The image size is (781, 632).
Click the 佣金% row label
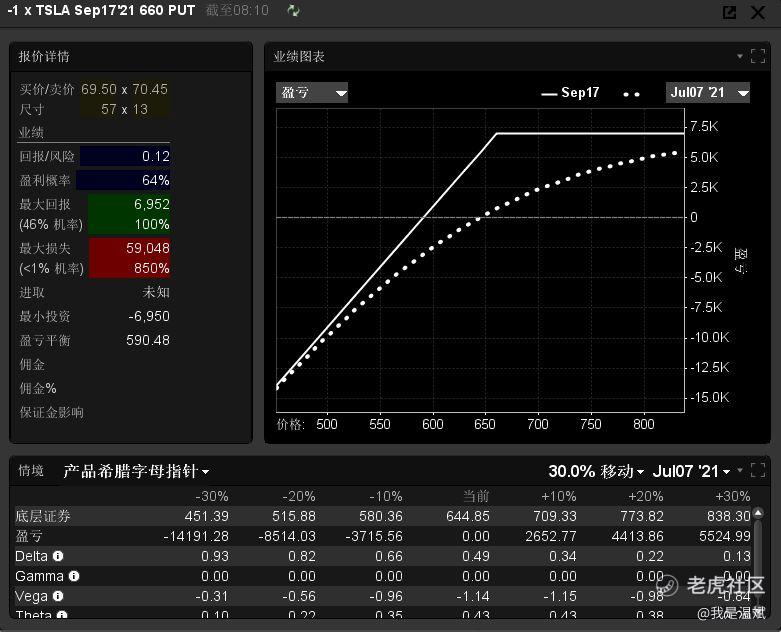(38, 388)
